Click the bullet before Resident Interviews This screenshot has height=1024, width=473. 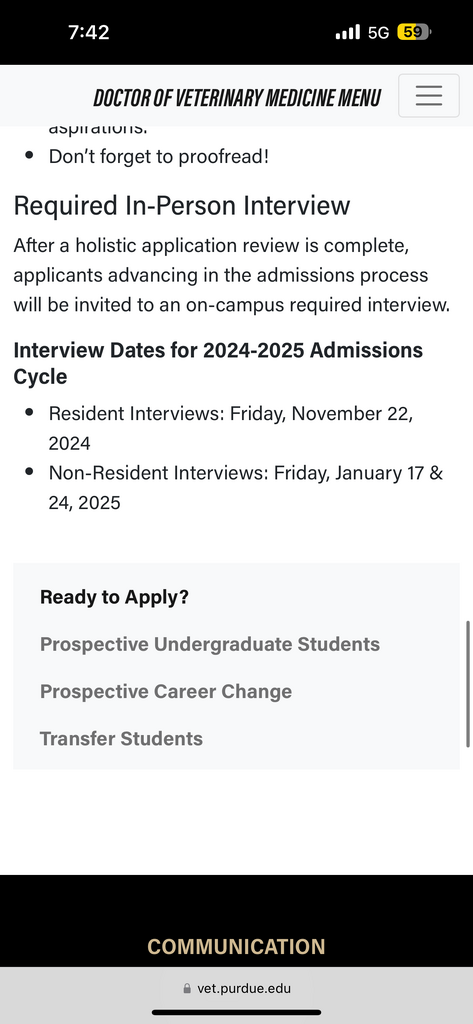29,413
